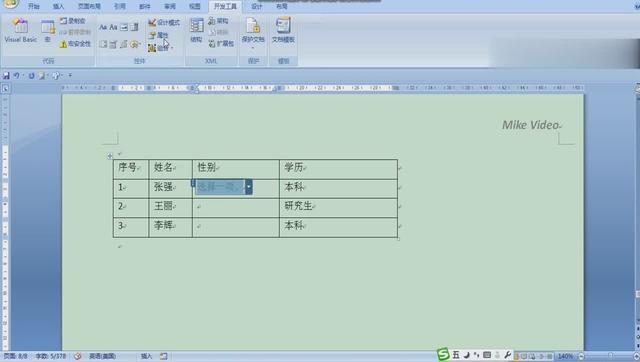Click the cell containing 研究生
640x362 pixels.
338,208
